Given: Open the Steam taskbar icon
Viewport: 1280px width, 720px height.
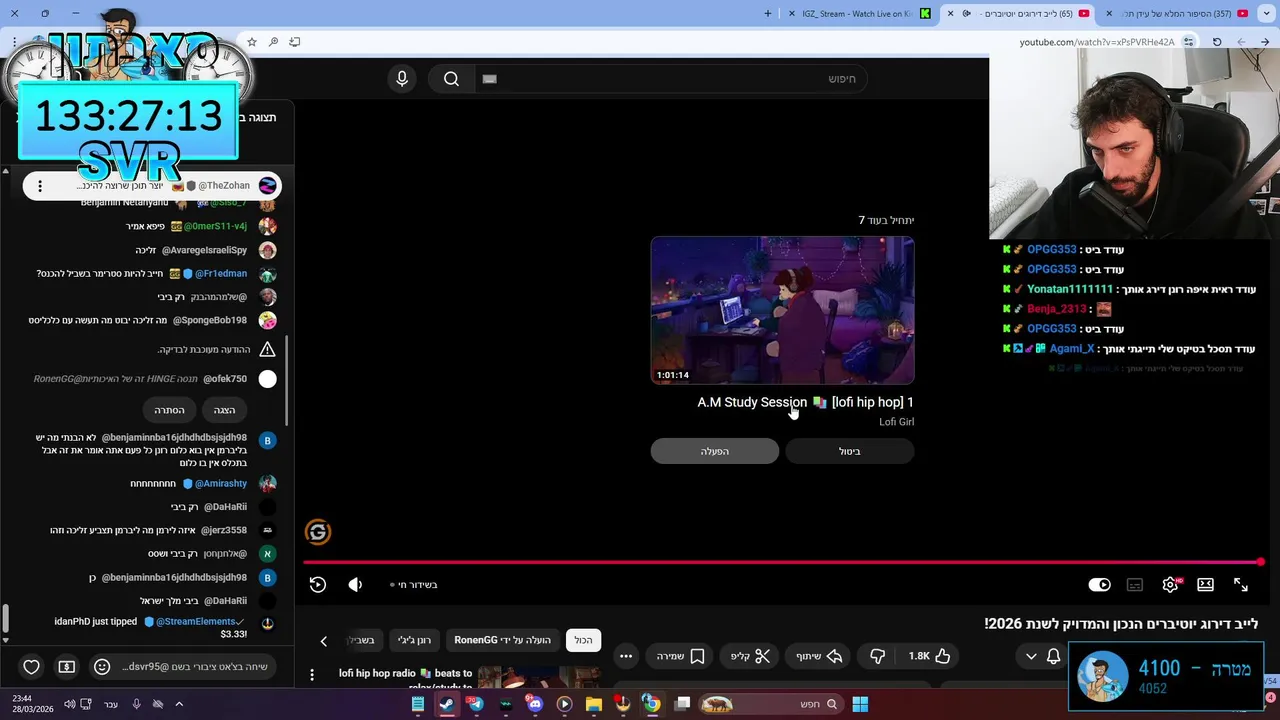Looking at the screenshot, I should (446, 704).
